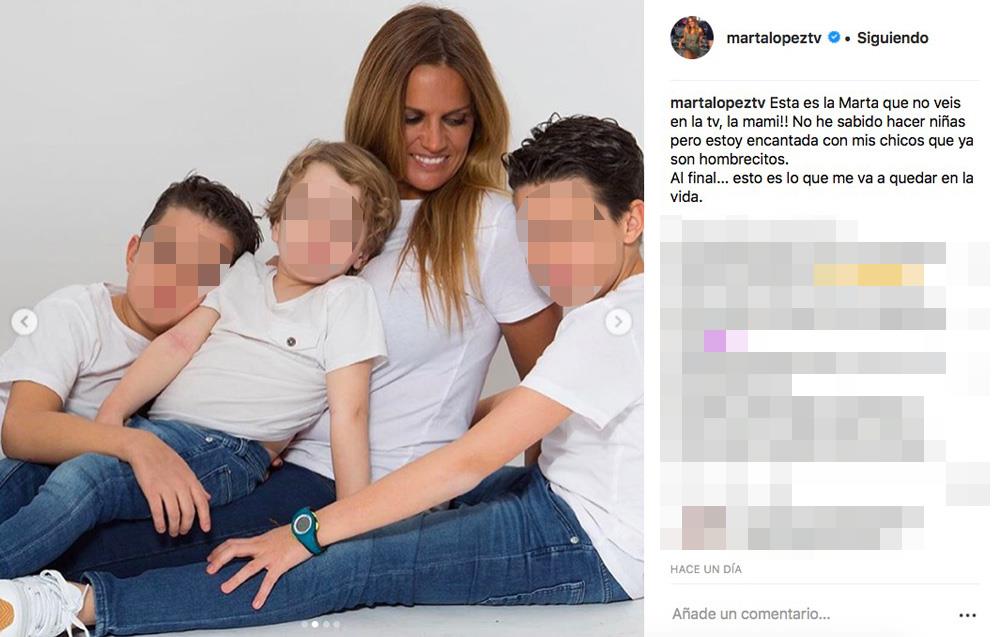Open the HACE UN DÍA timestamp link
1000x637 pixels.
click(x=705, y=569)
